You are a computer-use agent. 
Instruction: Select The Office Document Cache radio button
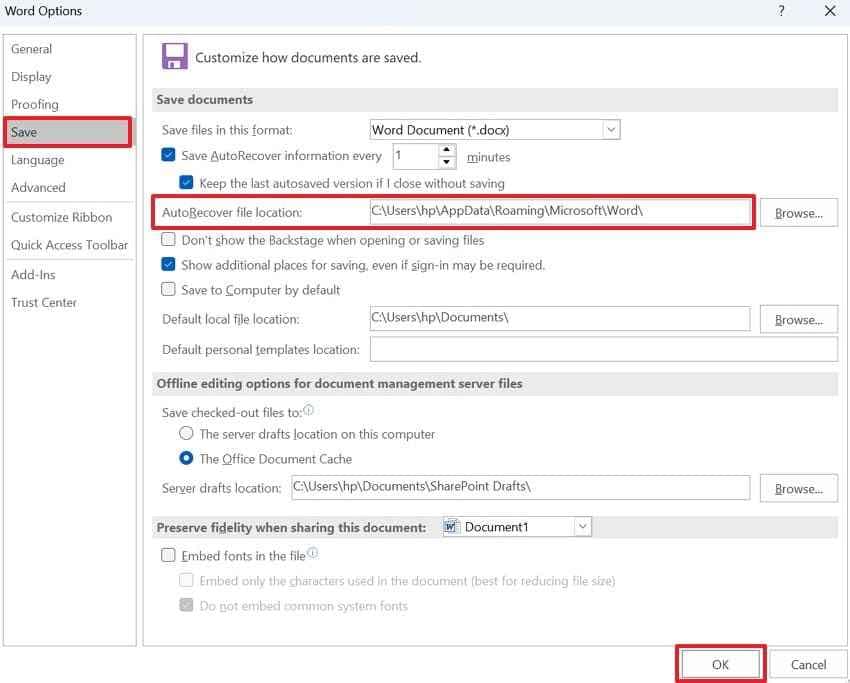(x=186, y=458)
